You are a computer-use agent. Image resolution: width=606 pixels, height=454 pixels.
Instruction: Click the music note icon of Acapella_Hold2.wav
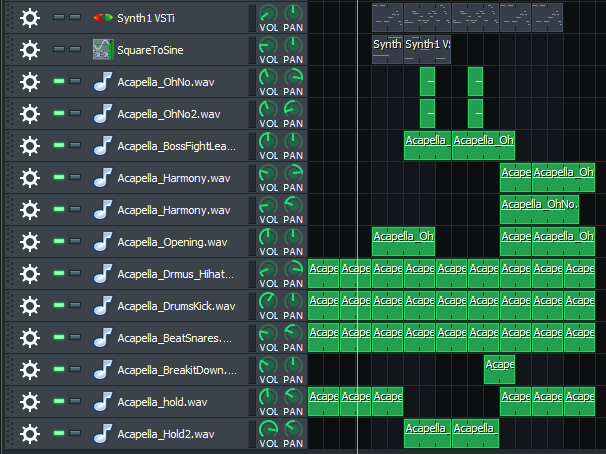click(103, 434)
